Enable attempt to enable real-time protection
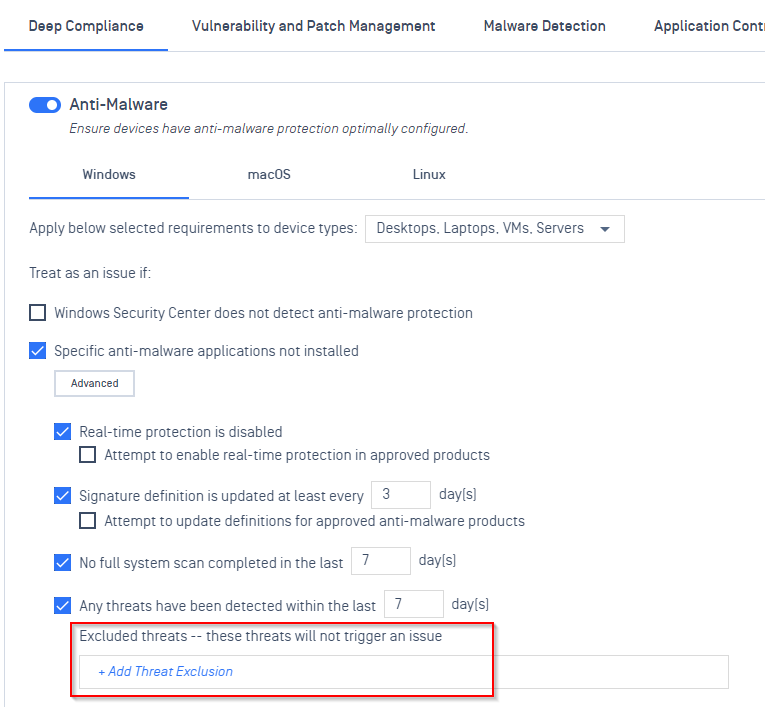Image resolution: width=765 pixels, height=707 pixels. pos(87,455)
